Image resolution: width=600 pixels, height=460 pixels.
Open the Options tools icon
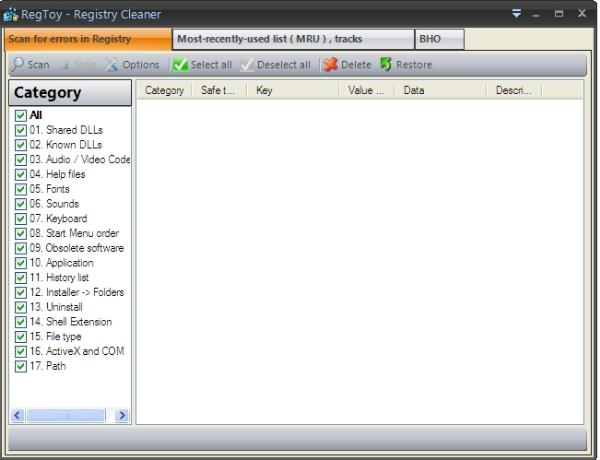(111, 65)
